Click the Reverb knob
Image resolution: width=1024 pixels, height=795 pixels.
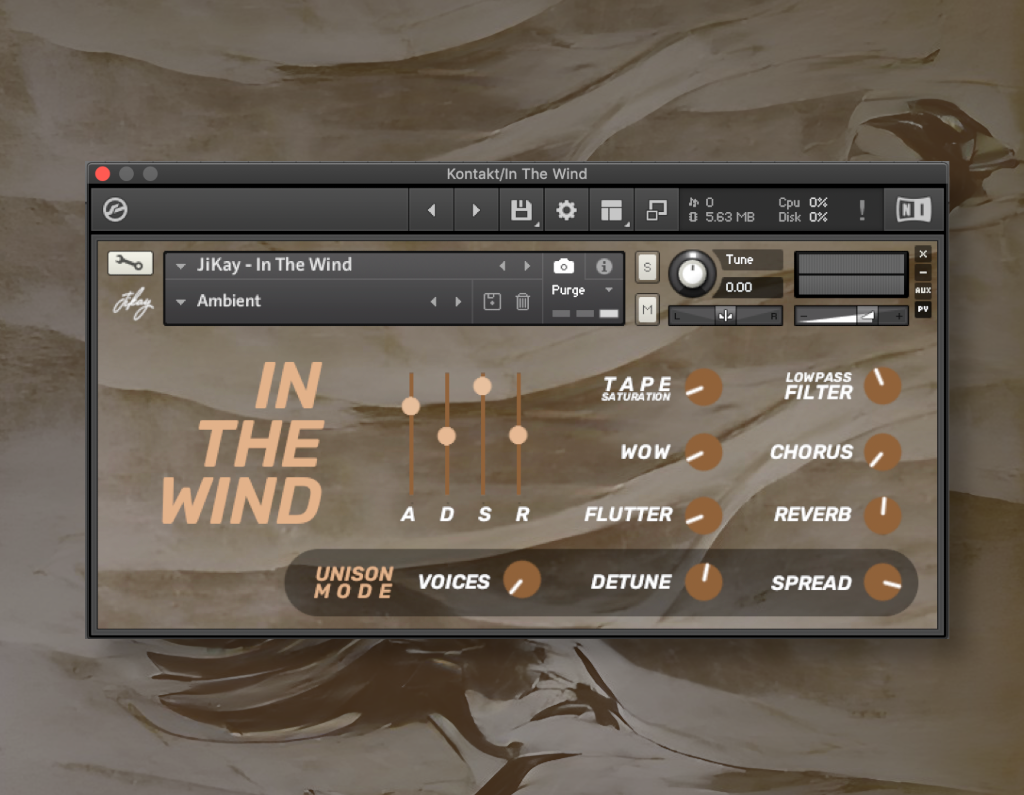883,515
